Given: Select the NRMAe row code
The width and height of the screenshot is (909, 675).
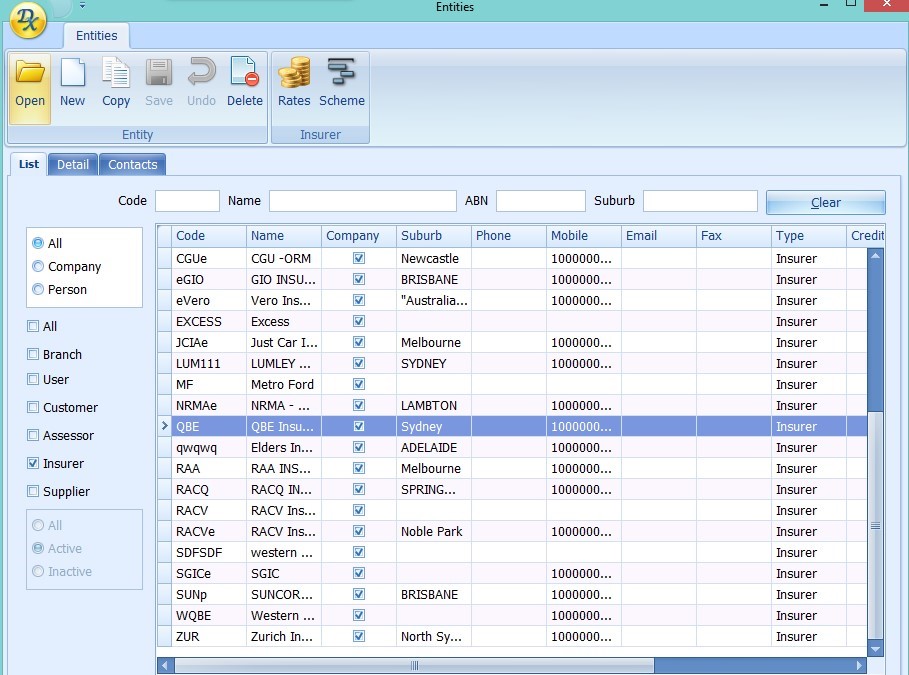Looking at the screenshot, I should coord(209,405).
